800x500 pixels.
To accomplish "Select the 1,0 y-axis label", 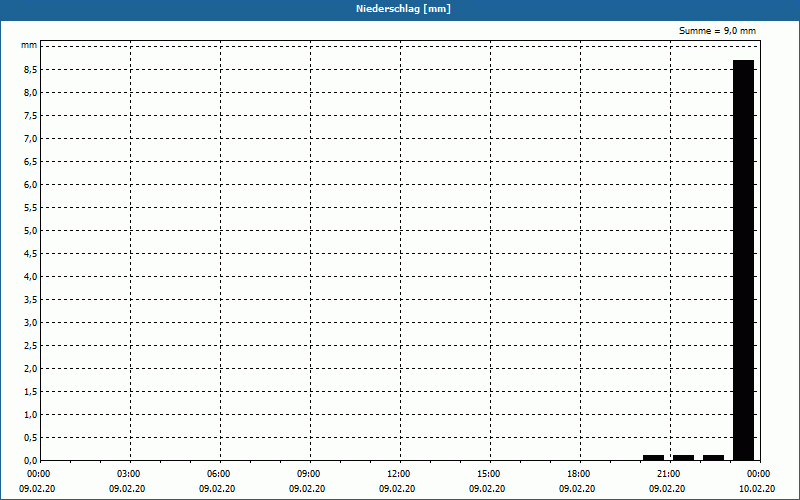I will [31, 414].
